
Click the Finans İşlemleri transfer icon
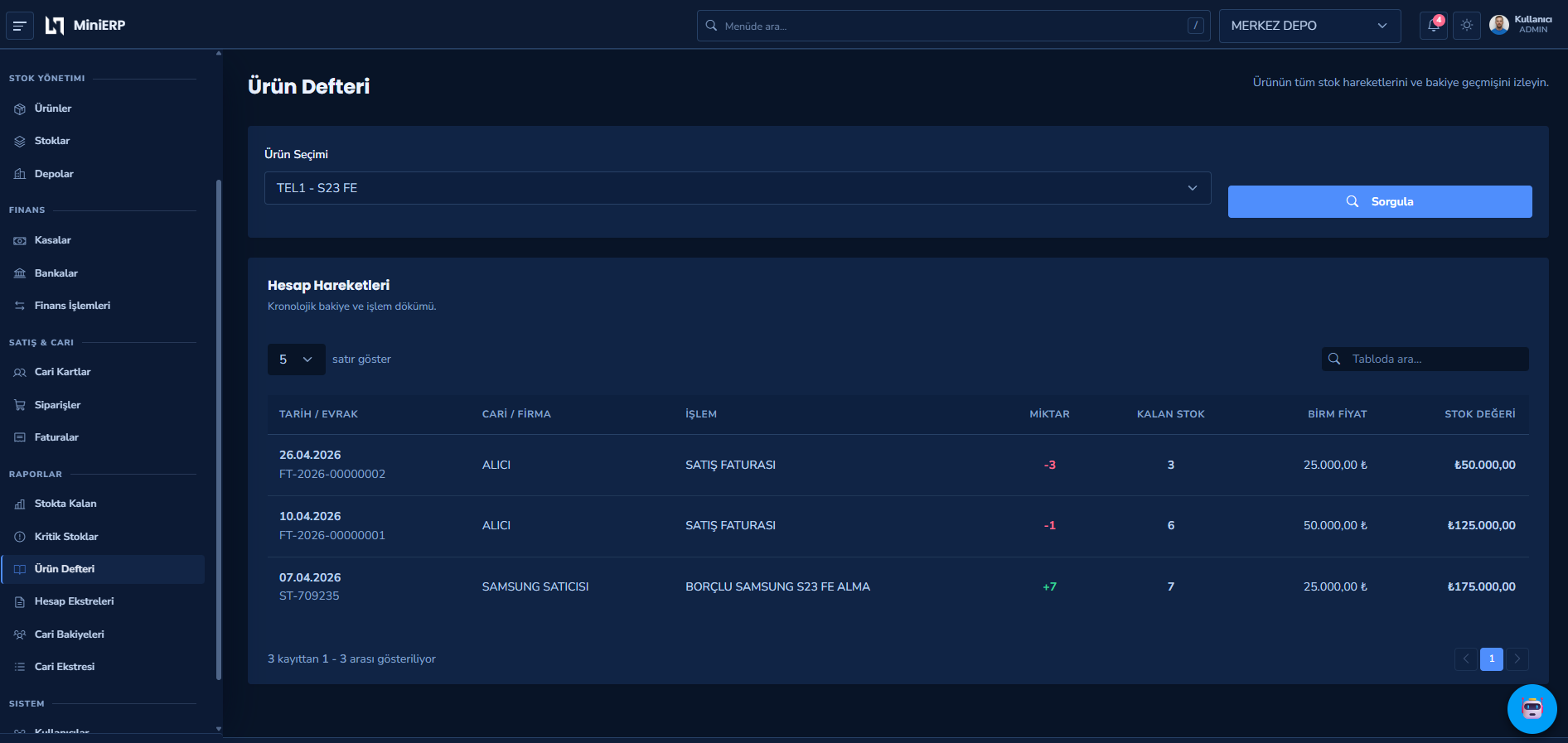click(20, 306)
